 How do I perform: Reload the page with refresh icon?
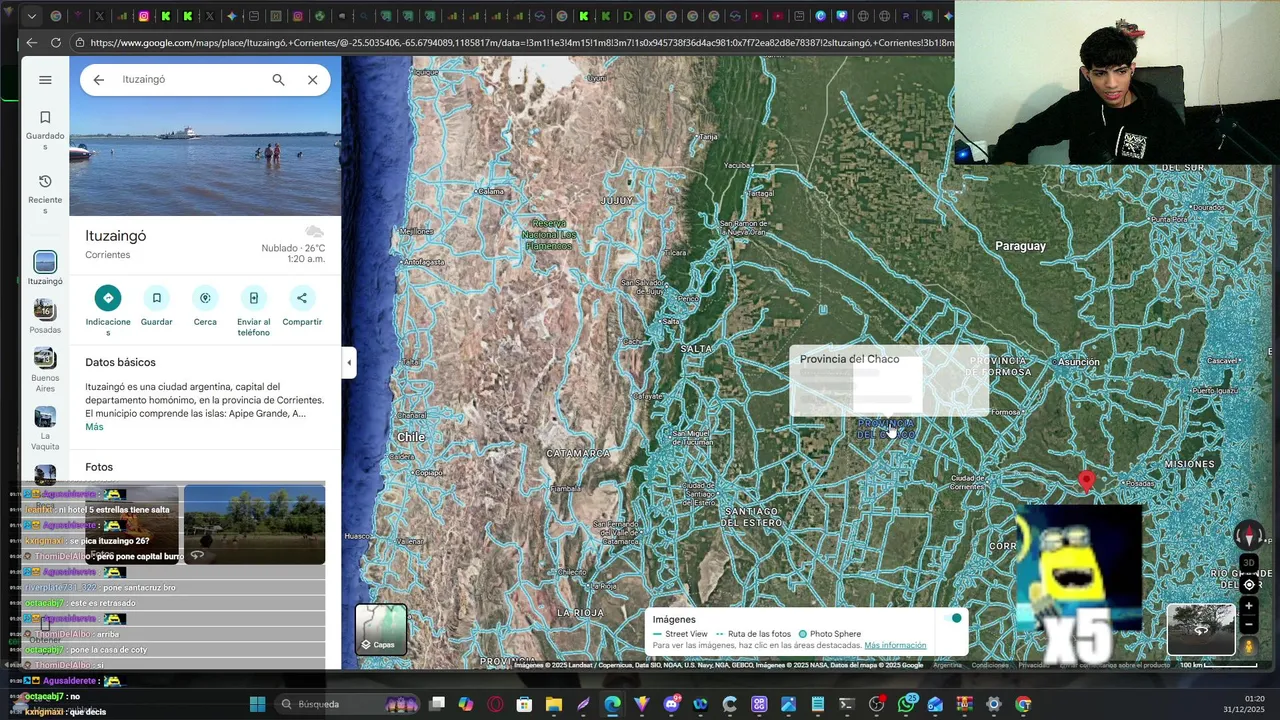pyautogui.click(x=55, y=42)
